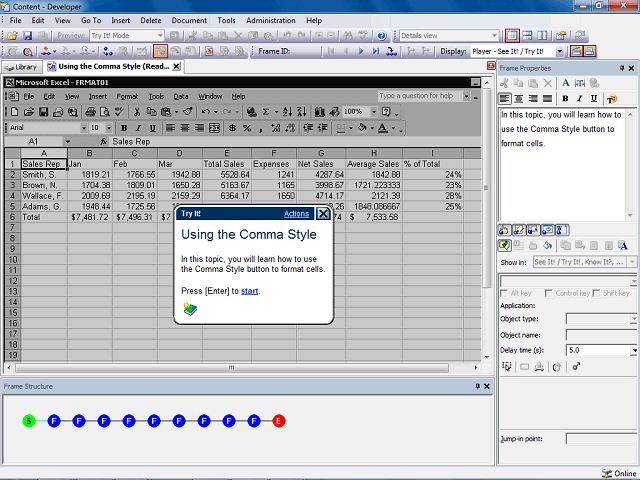Close the Try It! bubble with X
Screen dimensions: 640x480
(323, 213)
